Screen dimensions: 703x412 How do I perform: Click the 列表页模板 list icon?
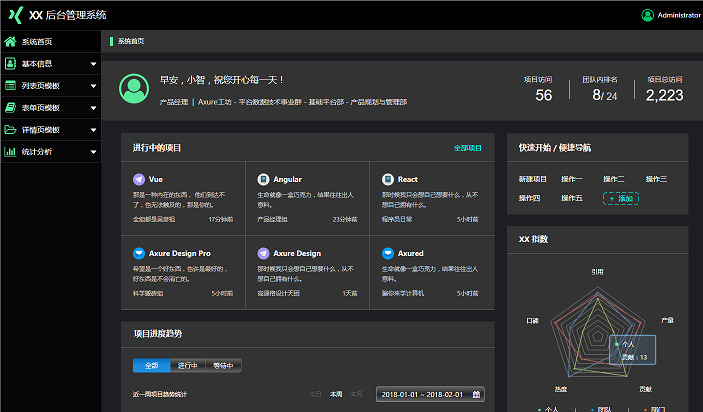coord(10,86)
